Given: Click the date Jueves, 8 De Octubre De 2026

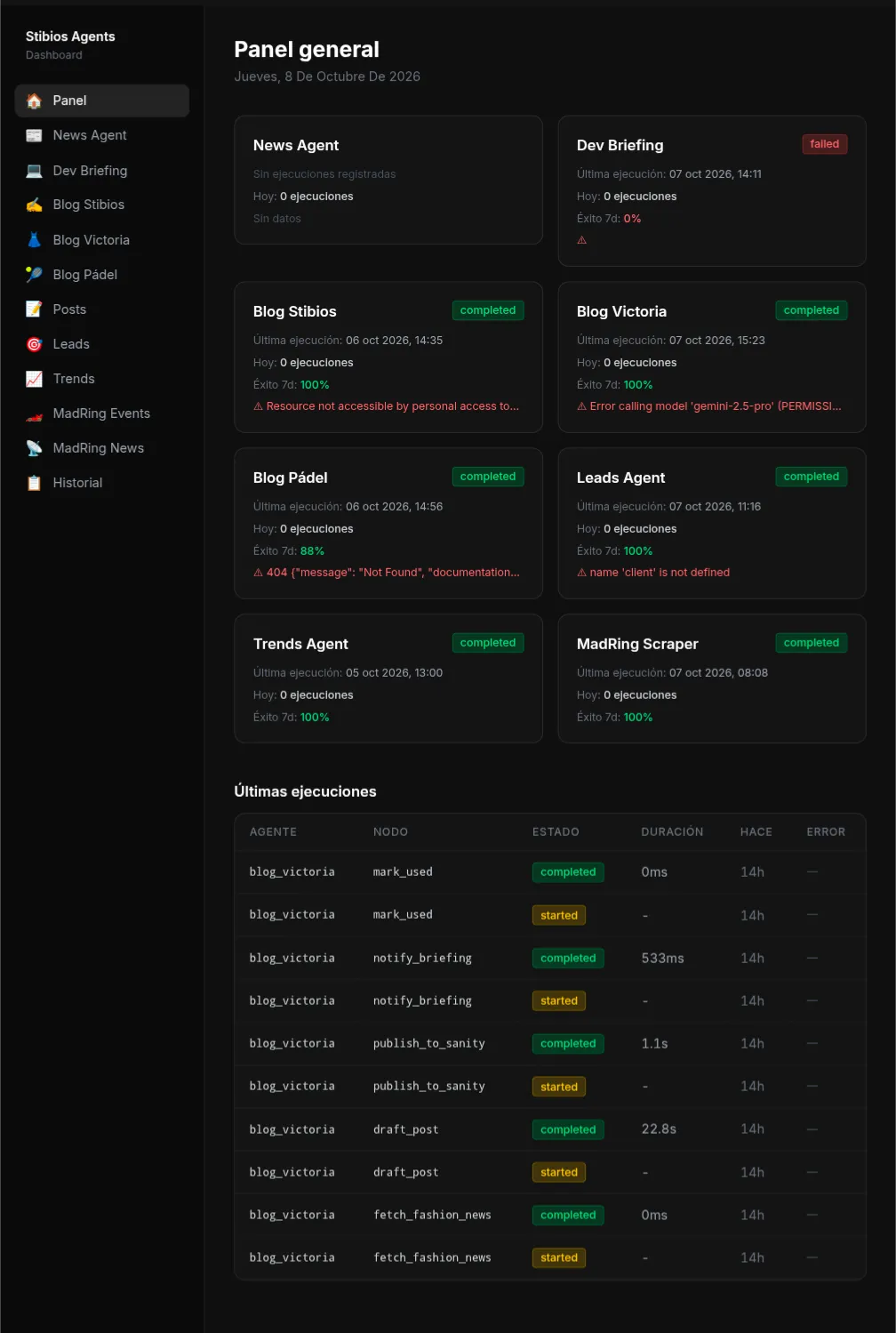Looking at the screenshot, I should point(327,76).
